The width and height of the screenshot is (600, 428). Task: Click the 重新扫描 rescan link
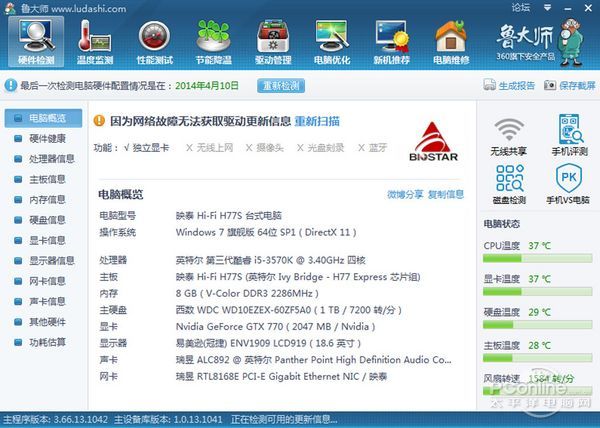pos(317,121)
